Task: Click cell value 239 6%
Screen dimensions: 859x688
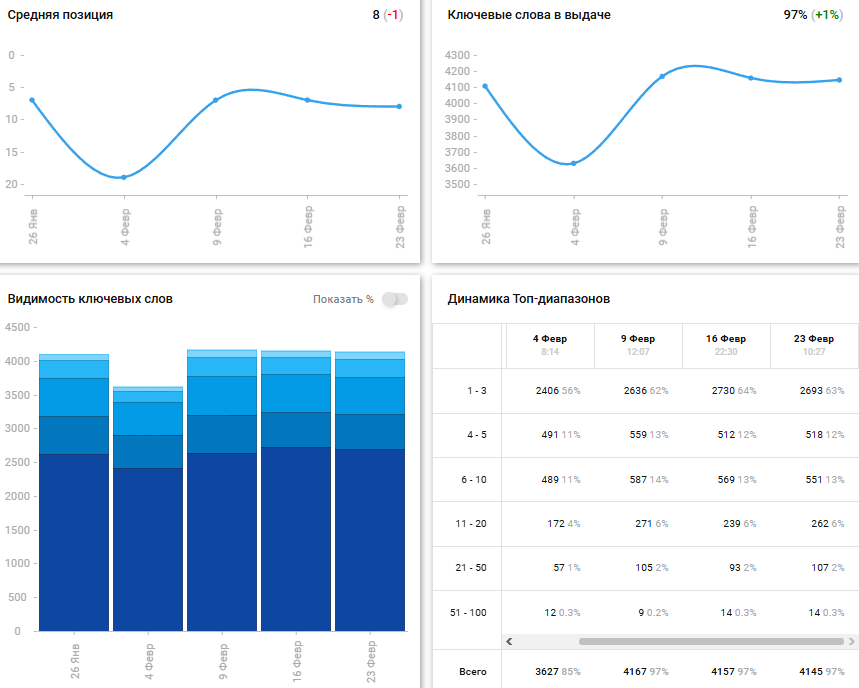Action: point(740,524)
